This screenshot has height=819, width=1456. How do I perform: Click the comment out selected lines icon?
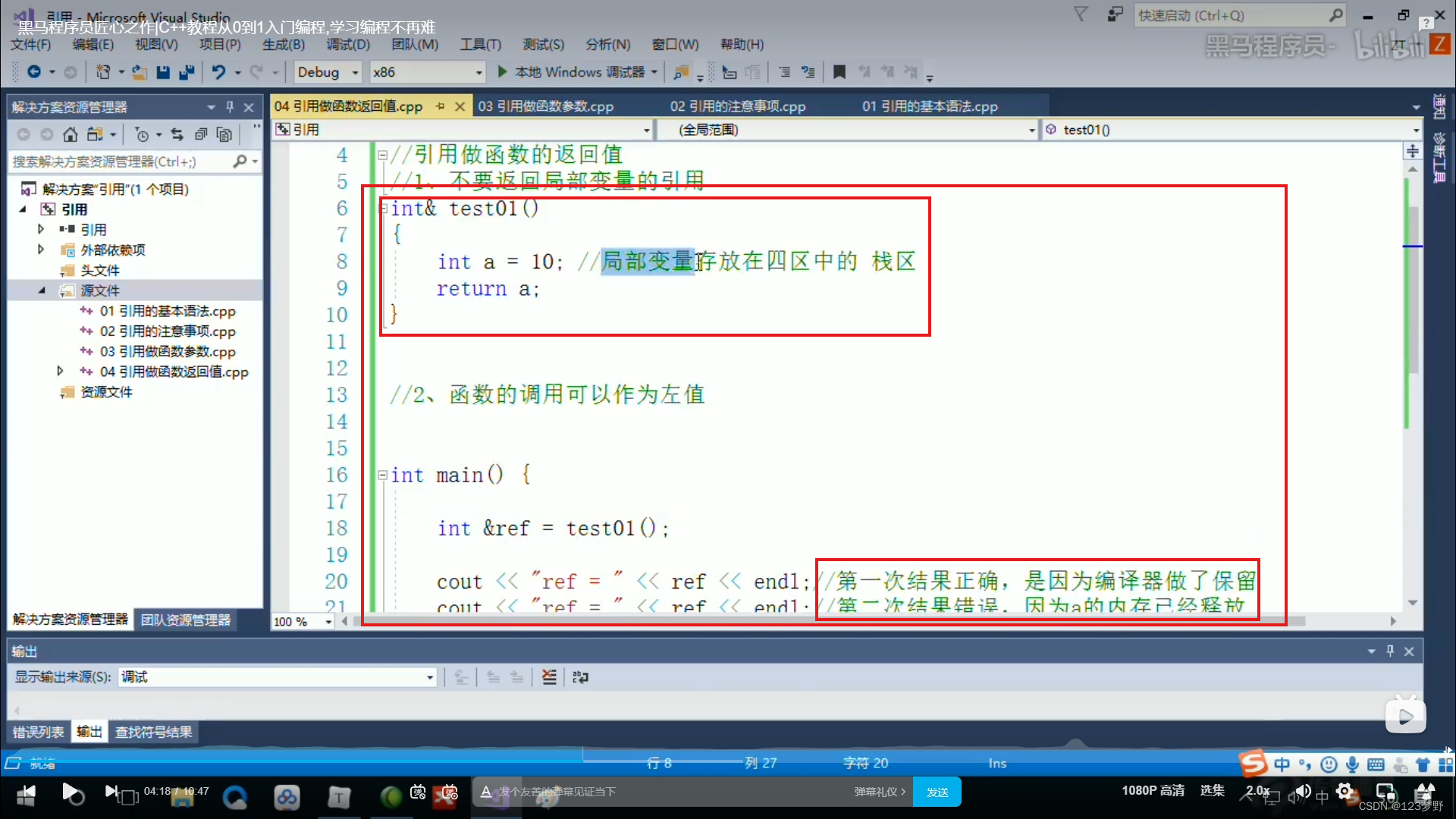785,72
